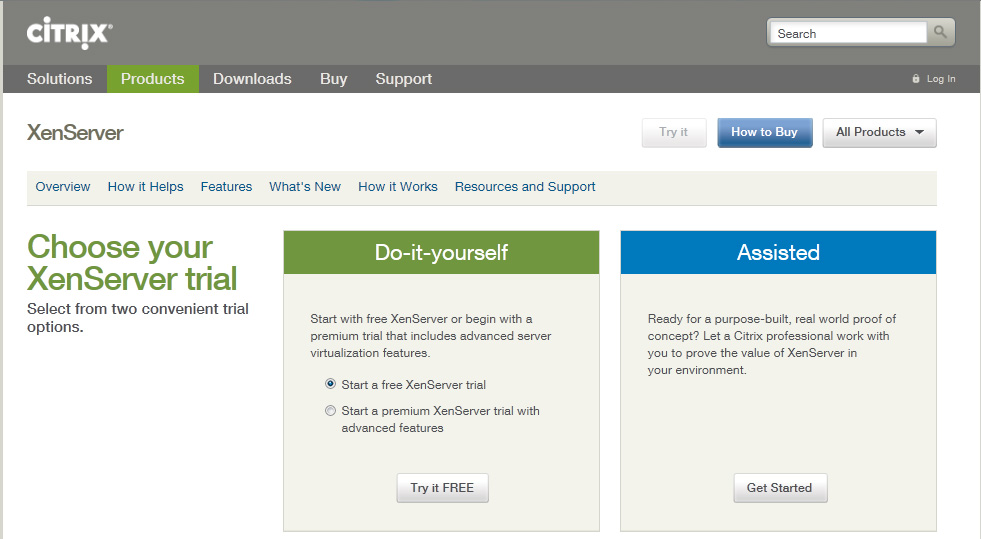Viewport: 981px width, 539px height.
Task: Open the Solutions menu
Action: (x=59, y=79)
